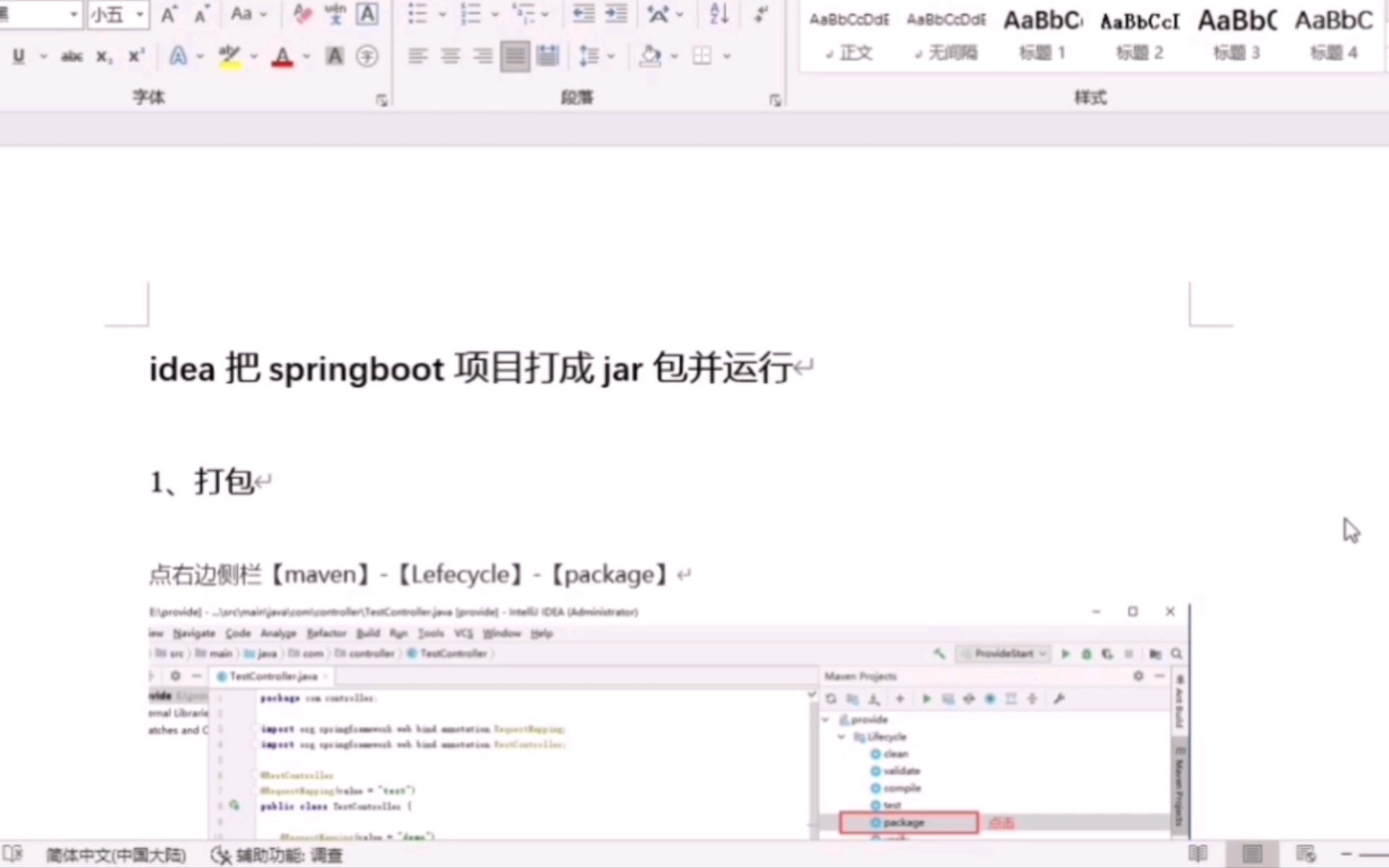Apply the 正文 style
The image size is (1389, 868).
click(849, 35)
